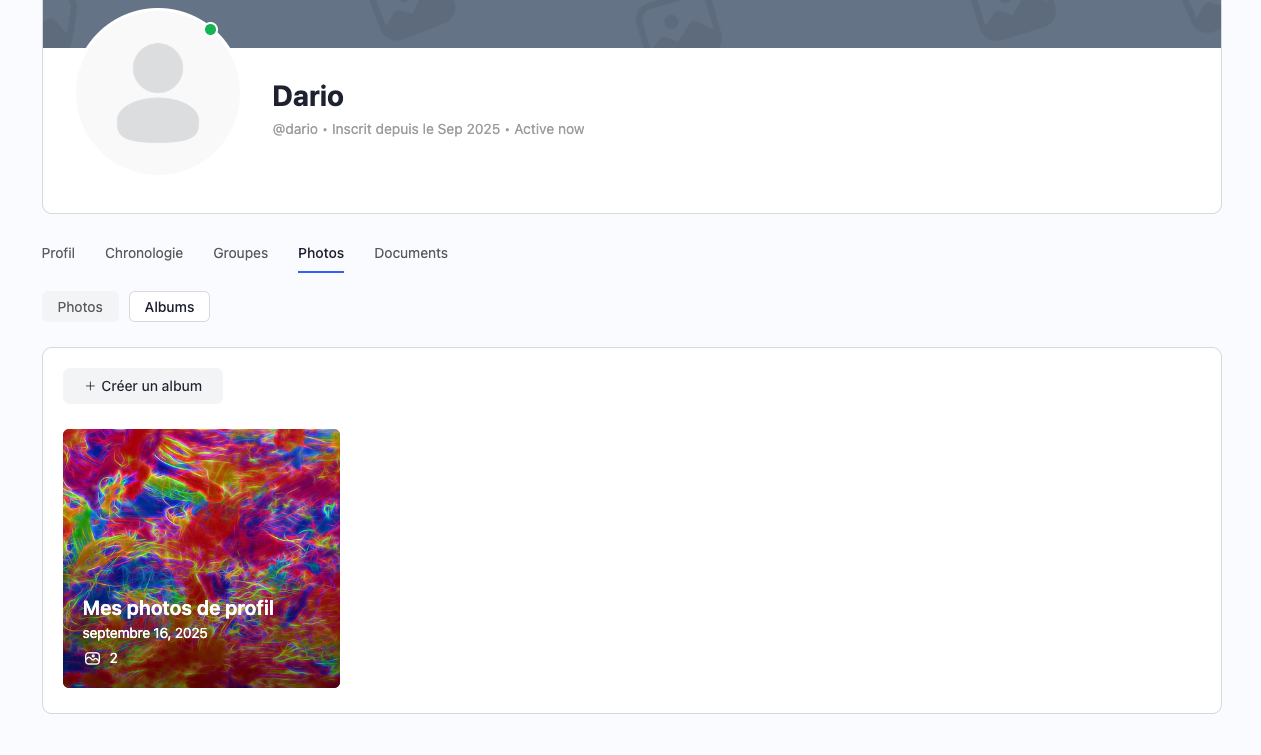Switch to the Chronologie tab
The height and width of the screenshot is (755, 1261).
tap(144, 253)
